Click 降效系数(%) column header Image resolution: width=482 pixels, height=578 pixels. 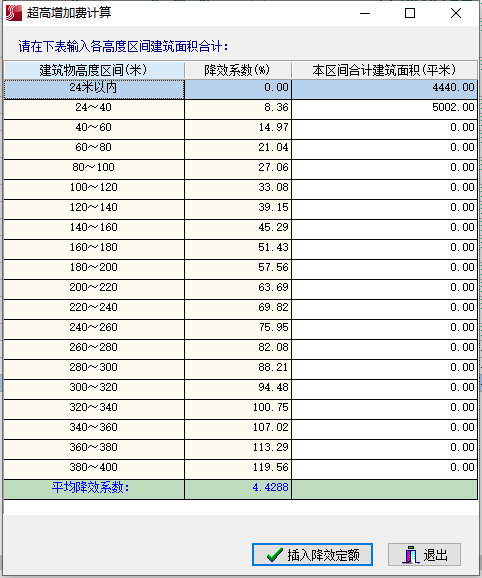pos(238,70)
